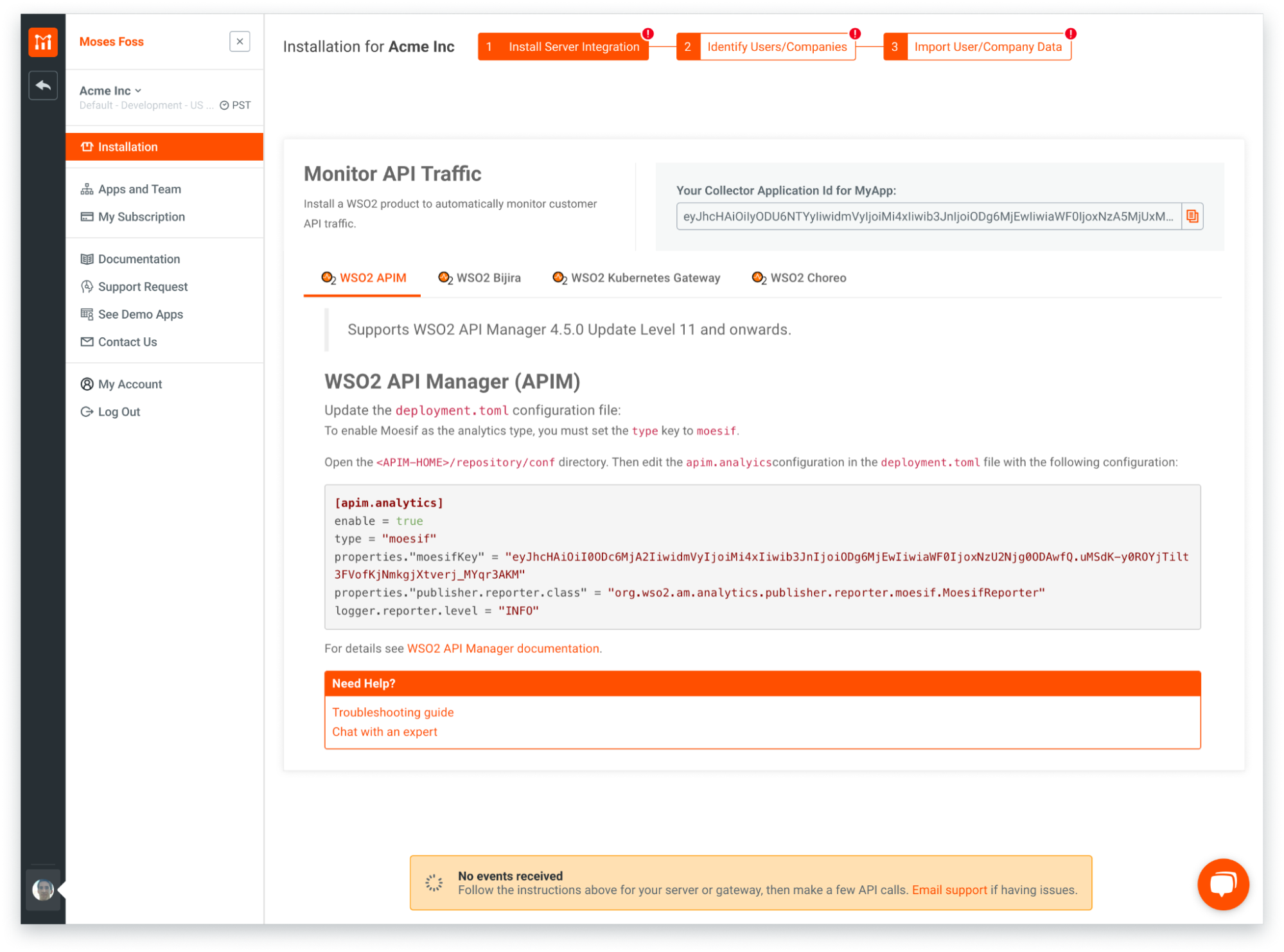Click the back arrow icon in the dark sidebar

tap(42, 85)
